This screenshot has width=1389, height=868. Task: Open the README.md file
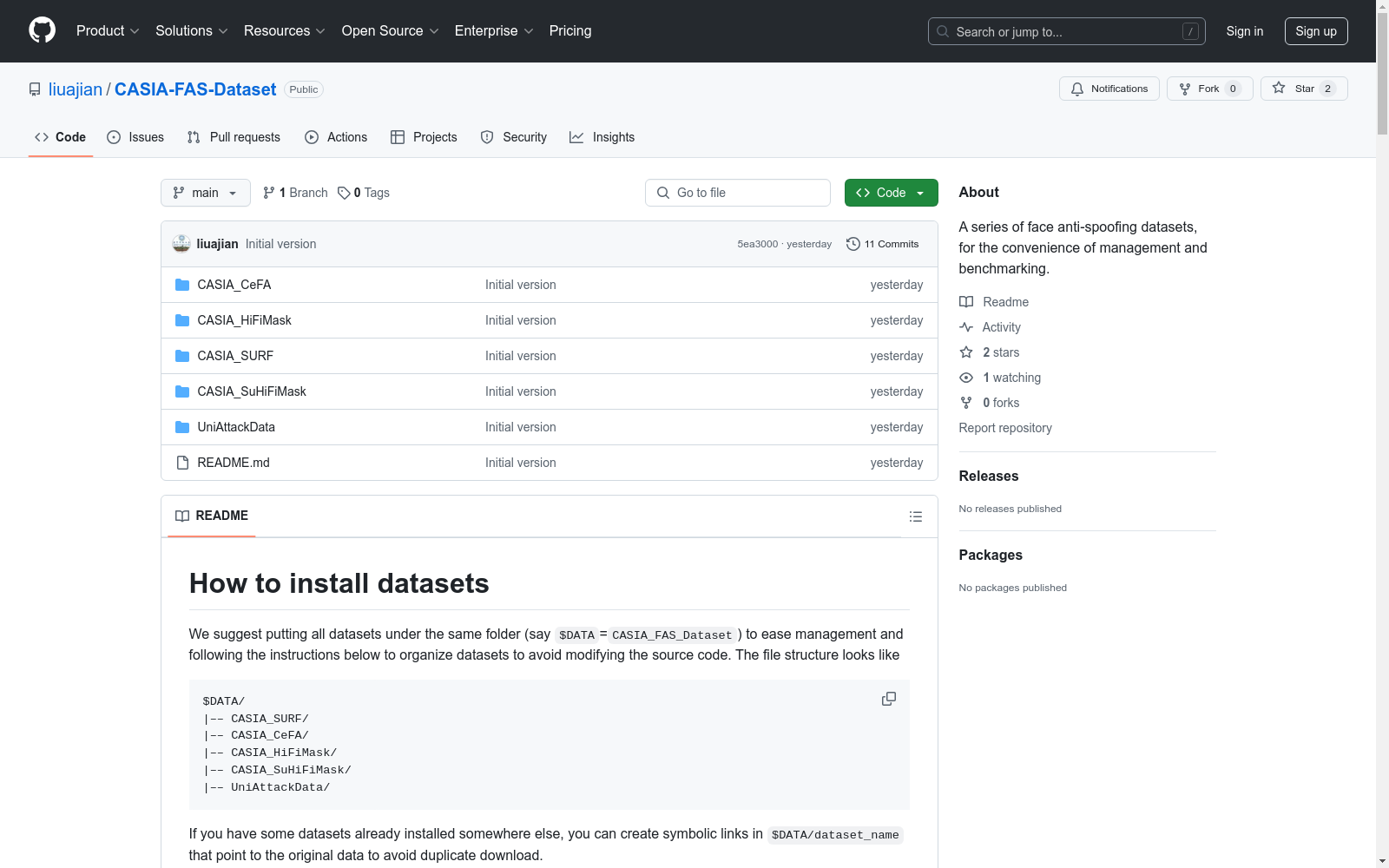coord(234,463)
